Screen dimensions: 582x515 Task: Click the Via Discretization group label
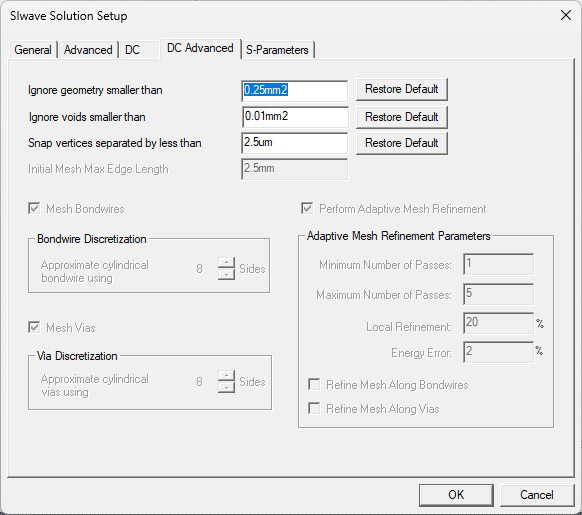point(77,356)
